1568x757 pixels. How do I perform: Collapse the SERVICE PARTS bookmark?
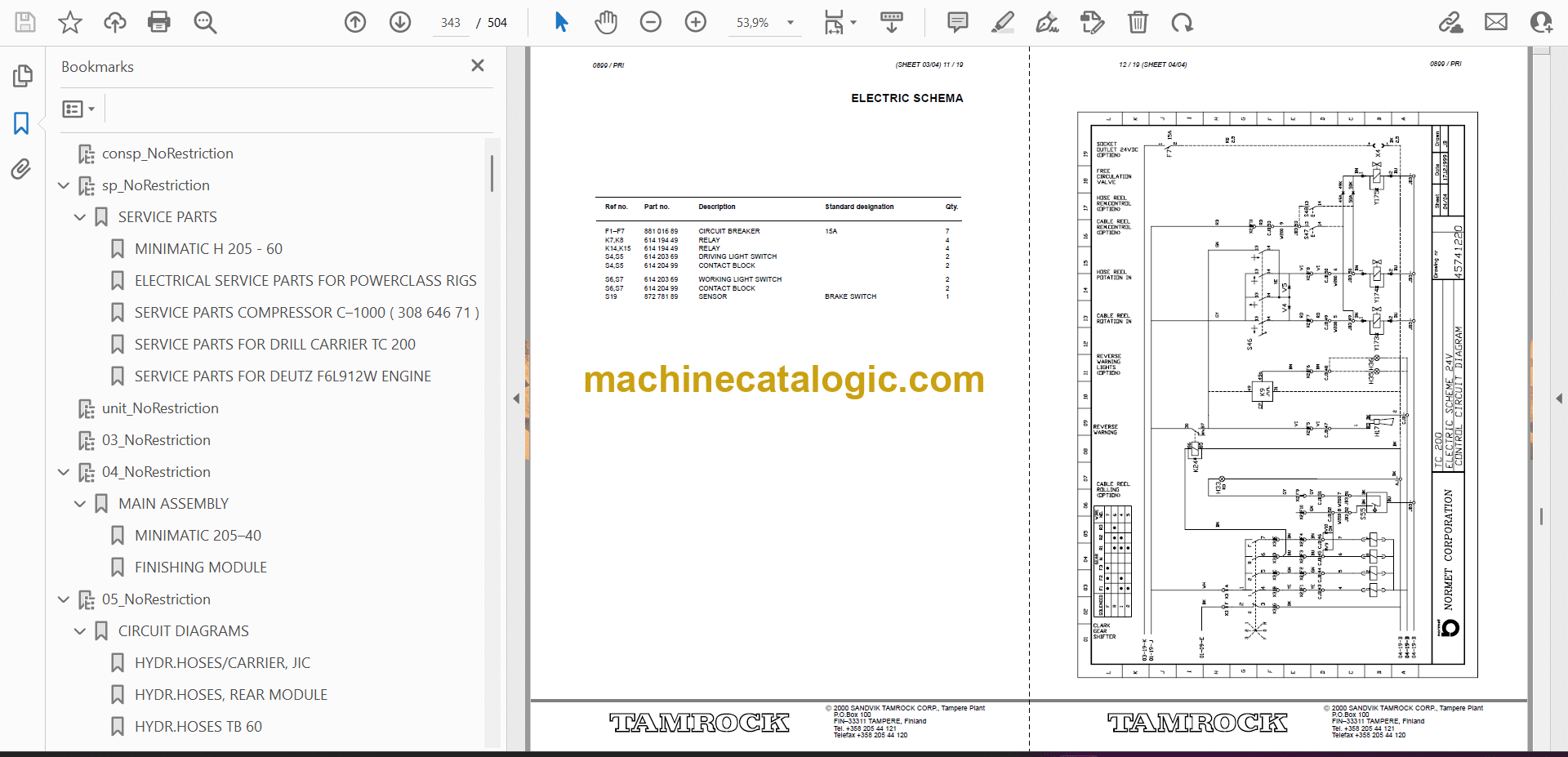click(80, 217)
